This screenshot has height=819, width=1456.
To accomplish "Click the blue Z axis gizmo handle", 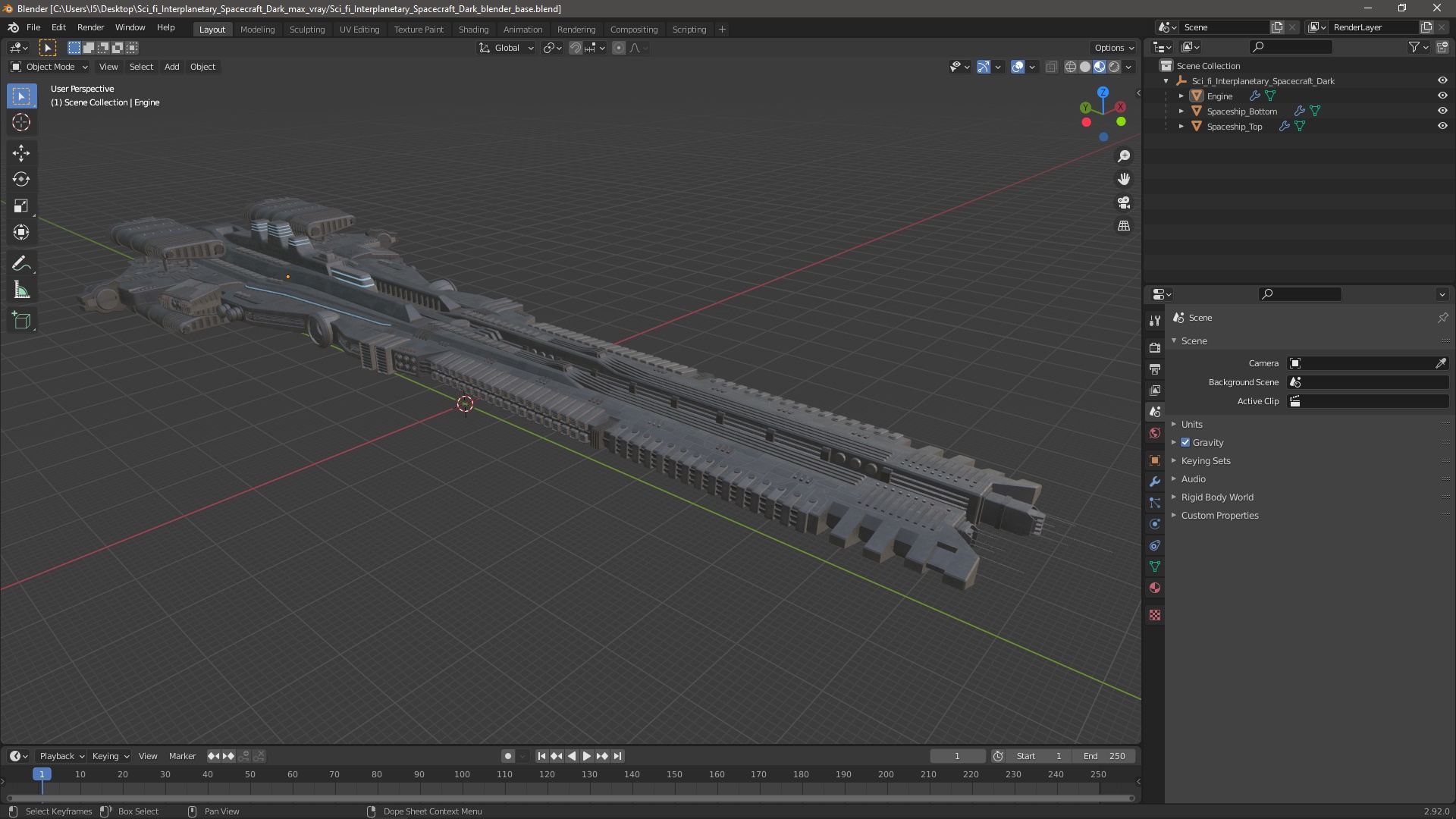I will (x=1103, y=92).
